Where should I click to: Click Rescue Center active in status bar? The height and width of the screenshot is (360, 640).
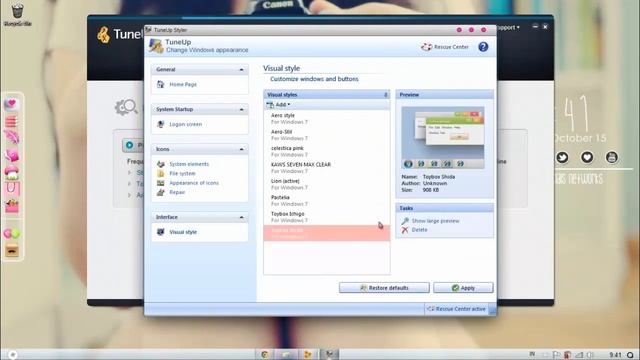456,309
